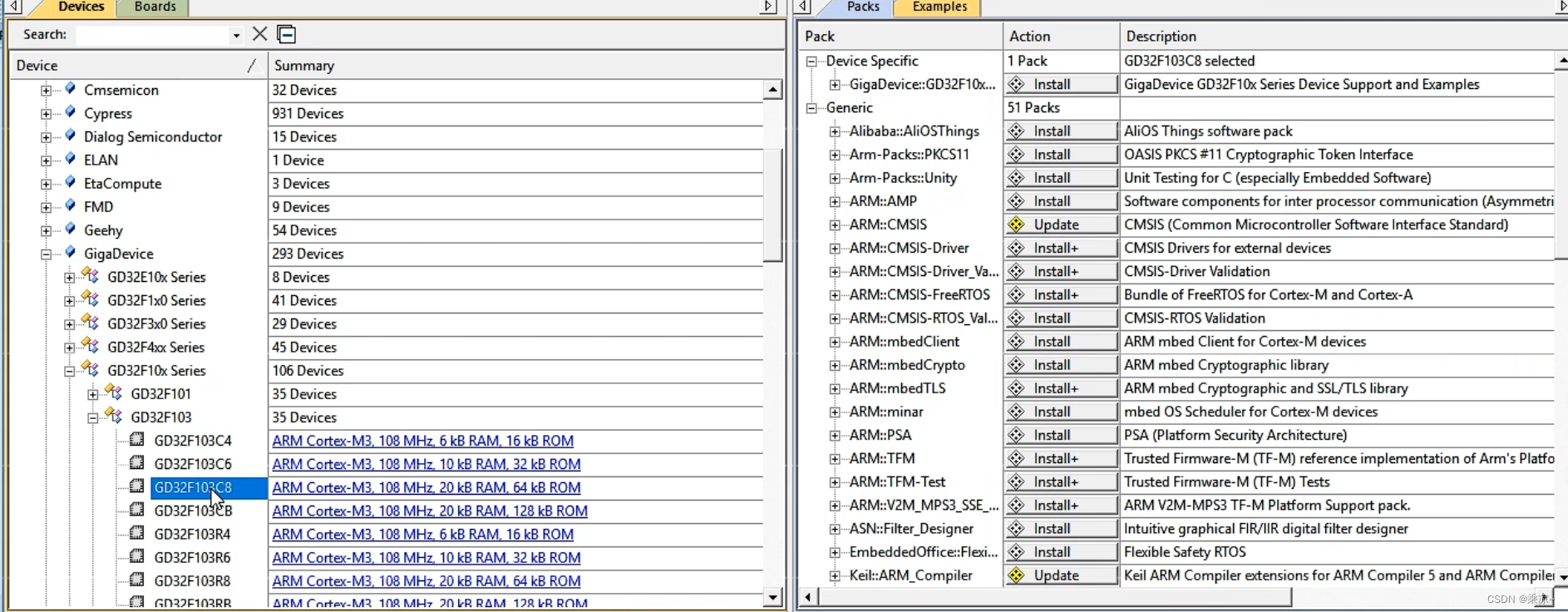Expand the GD32F101 node
The height and width of the screenshot is (612, 1568).
pos(92,394)
